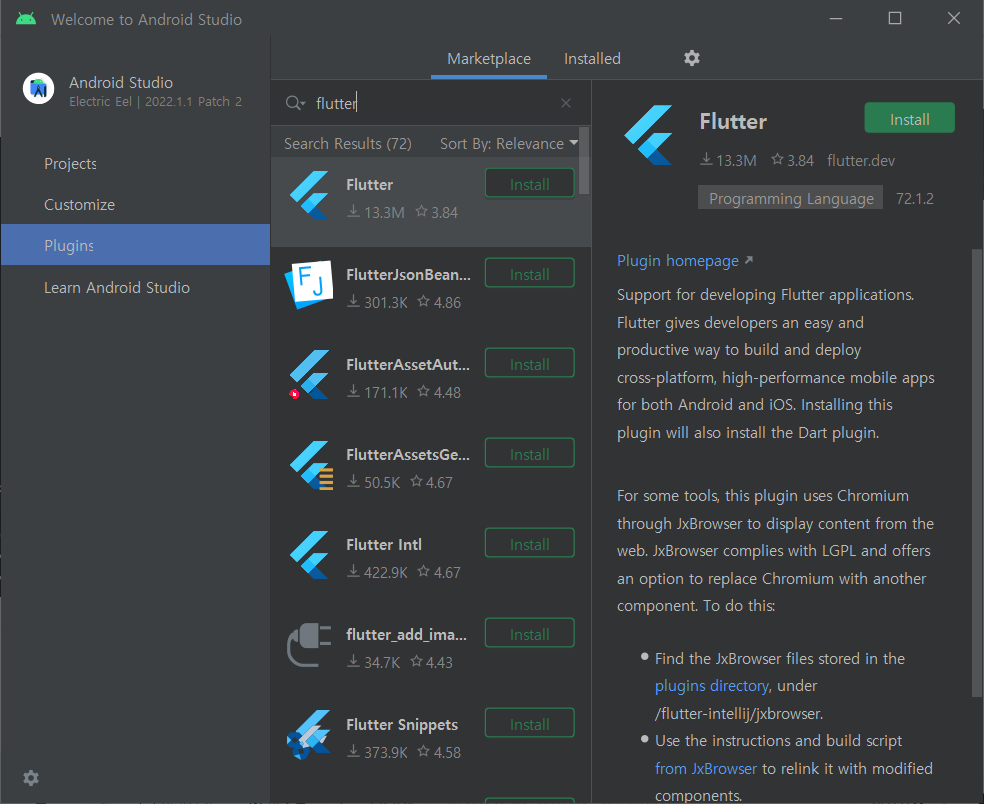Switch to the Installed tab
Viewport: 984px width, 804px height.
(592, 59)
